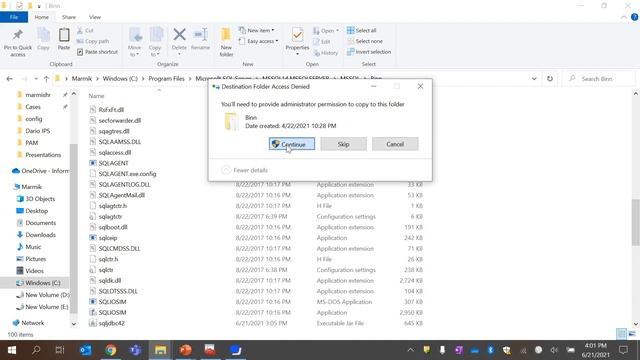Screen dimensions: 640x360
Task: Click Edit in the Open group
Action: click(x=322, y=41)
